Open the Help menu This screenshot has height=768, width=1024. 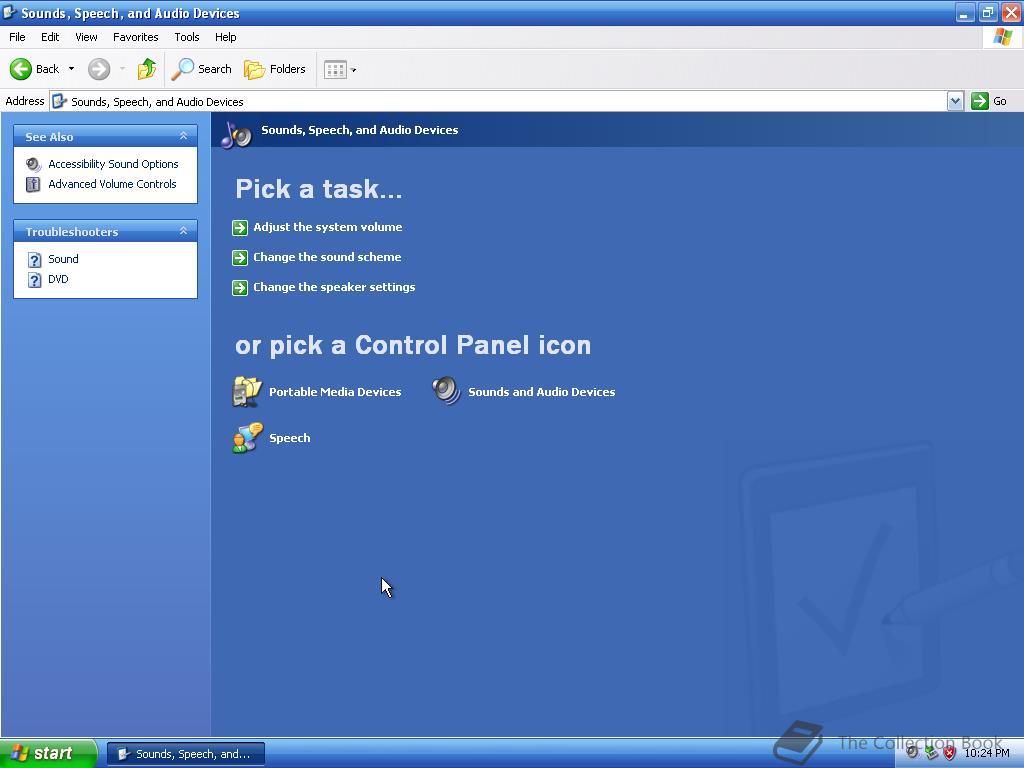point(225,37)
